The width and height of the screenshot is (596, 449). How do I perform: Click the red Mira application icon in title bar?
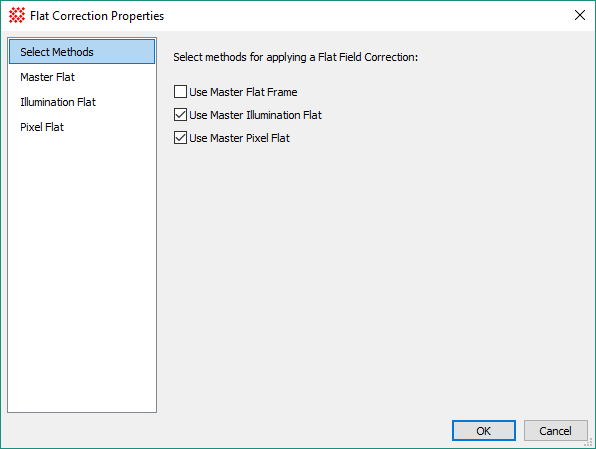17,16
